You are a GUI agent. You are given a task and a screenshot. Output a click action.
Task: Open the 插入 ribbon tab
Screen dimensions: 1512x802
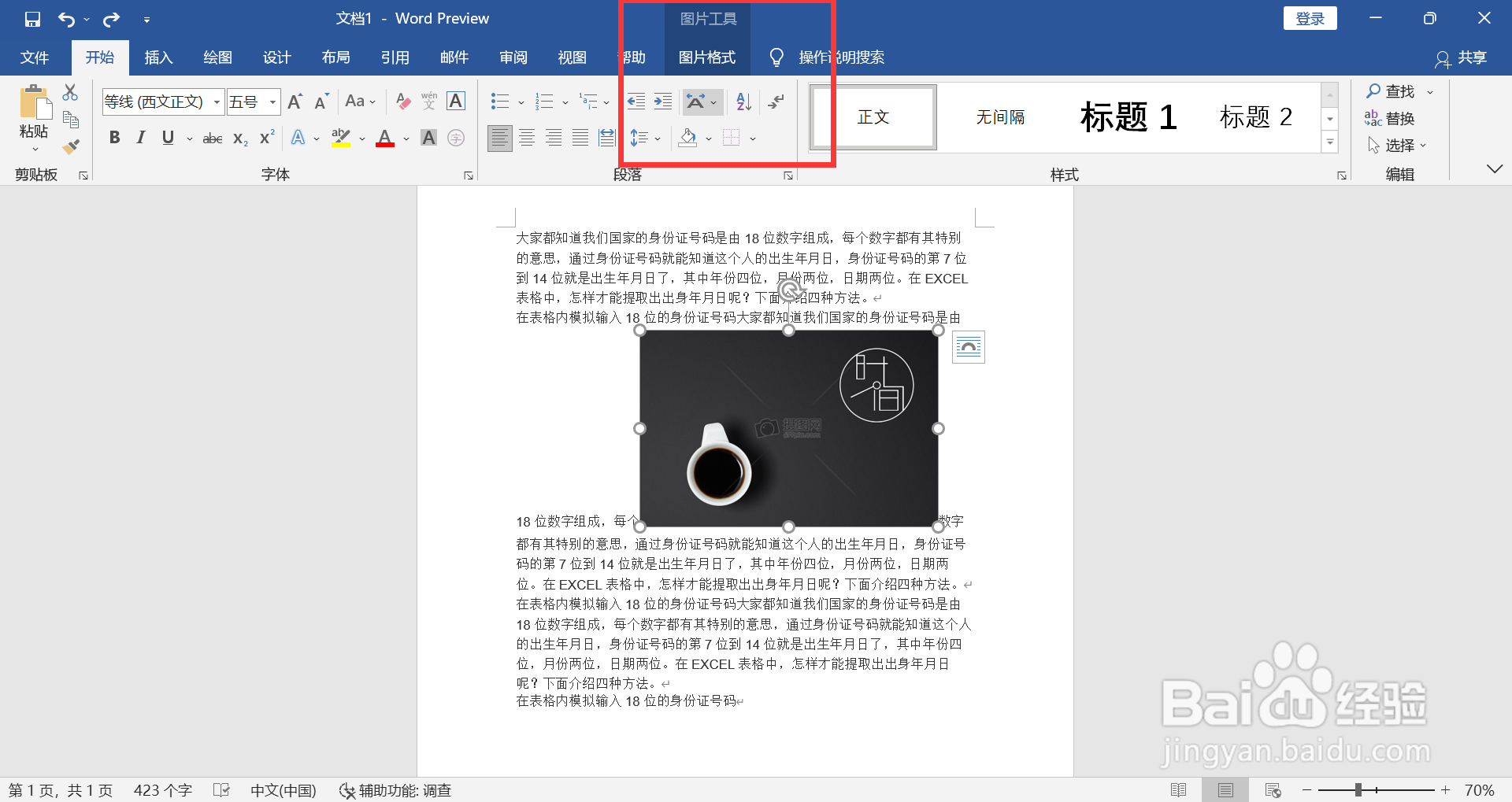point(158,57)
